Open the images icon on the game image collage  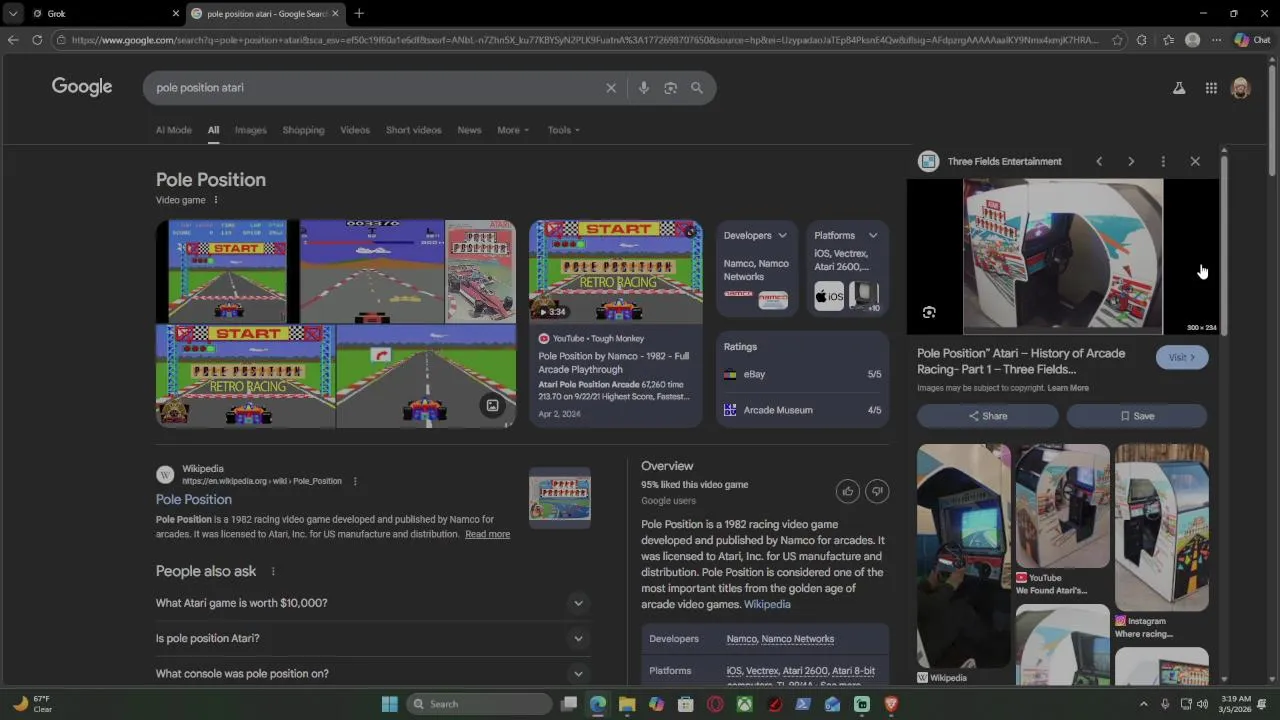pyautogui.click(x=492, y=405)
